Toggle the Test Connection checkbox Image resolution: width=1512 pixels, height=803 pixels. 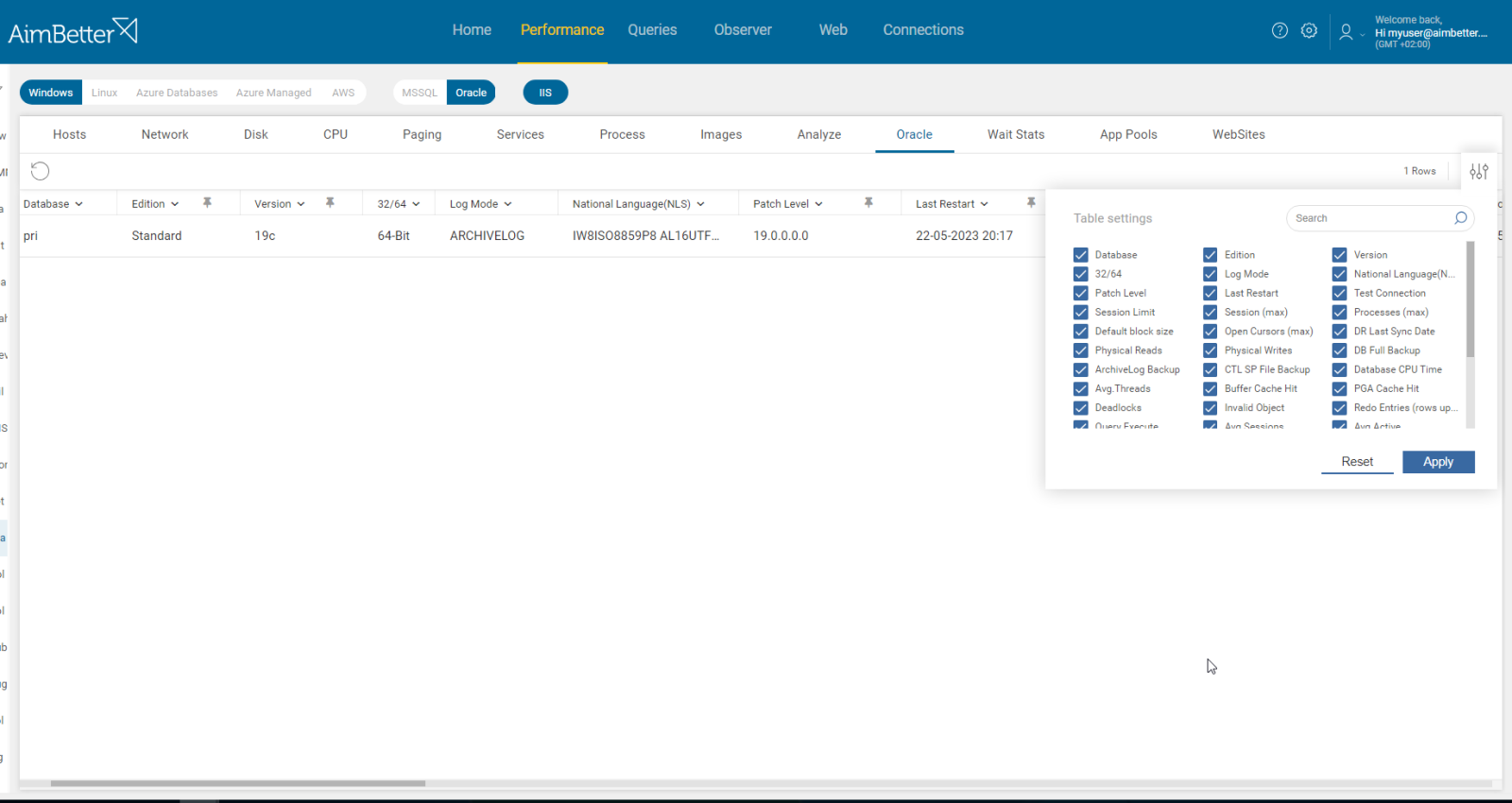pos(1339,293)
